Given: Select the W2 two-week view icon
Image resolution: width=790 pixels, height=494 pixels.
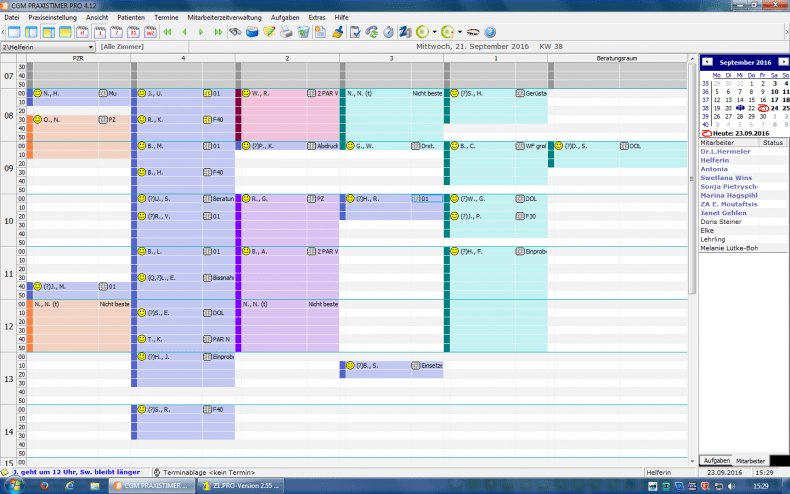Looking at the screenshot, I should [150, 32].
